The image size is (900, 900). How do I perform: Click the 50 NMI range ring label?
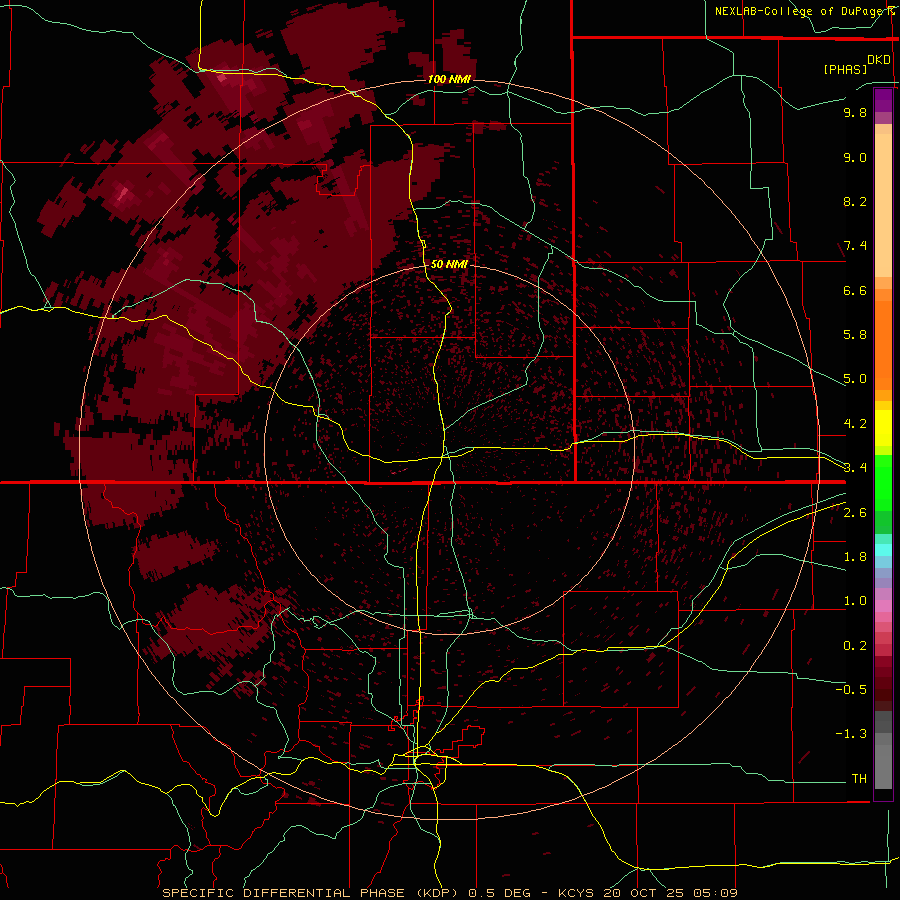pos(449,264)
